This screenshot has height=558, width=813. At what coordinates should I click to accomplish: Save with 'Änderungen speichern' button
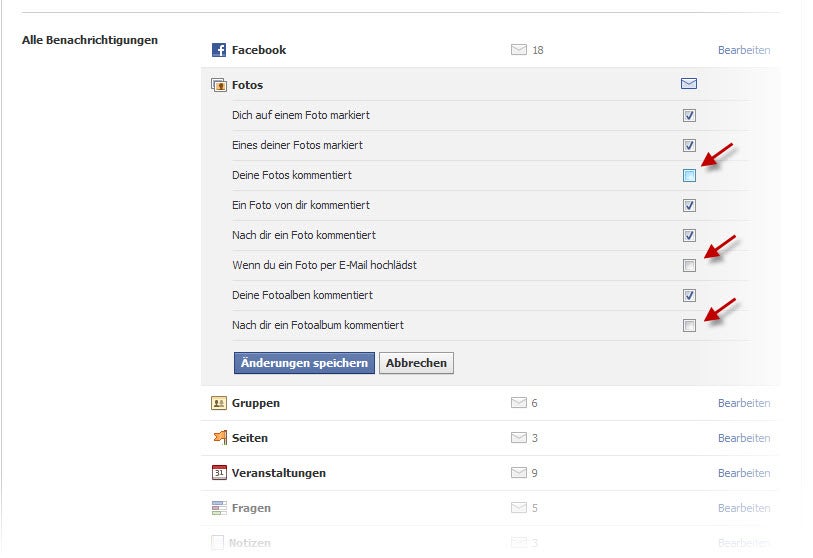pyautogui.click(x=304, y=363)
